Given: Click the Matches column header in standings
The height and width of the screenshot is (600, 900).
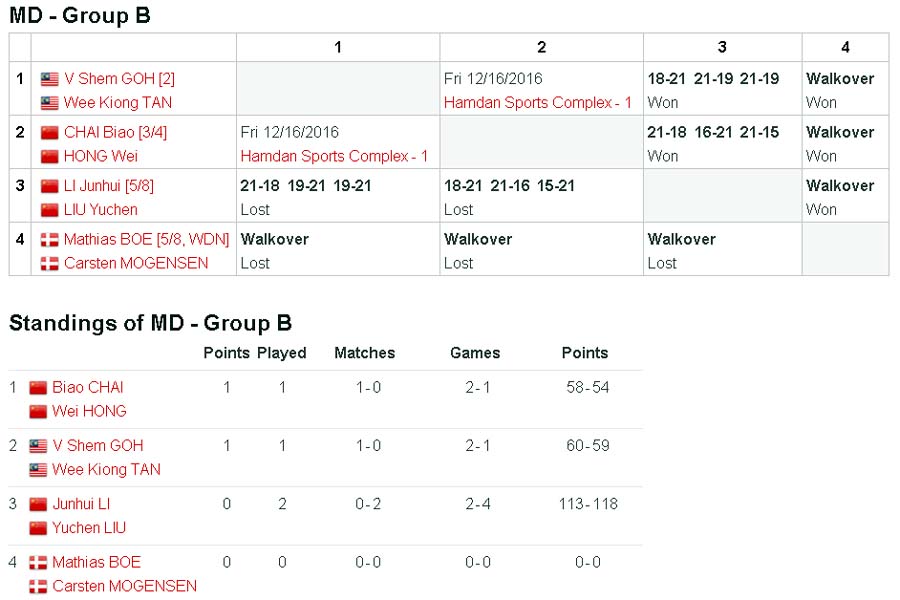Looking at the screenshot, I should pyautogui.click(x=364, y=353).
